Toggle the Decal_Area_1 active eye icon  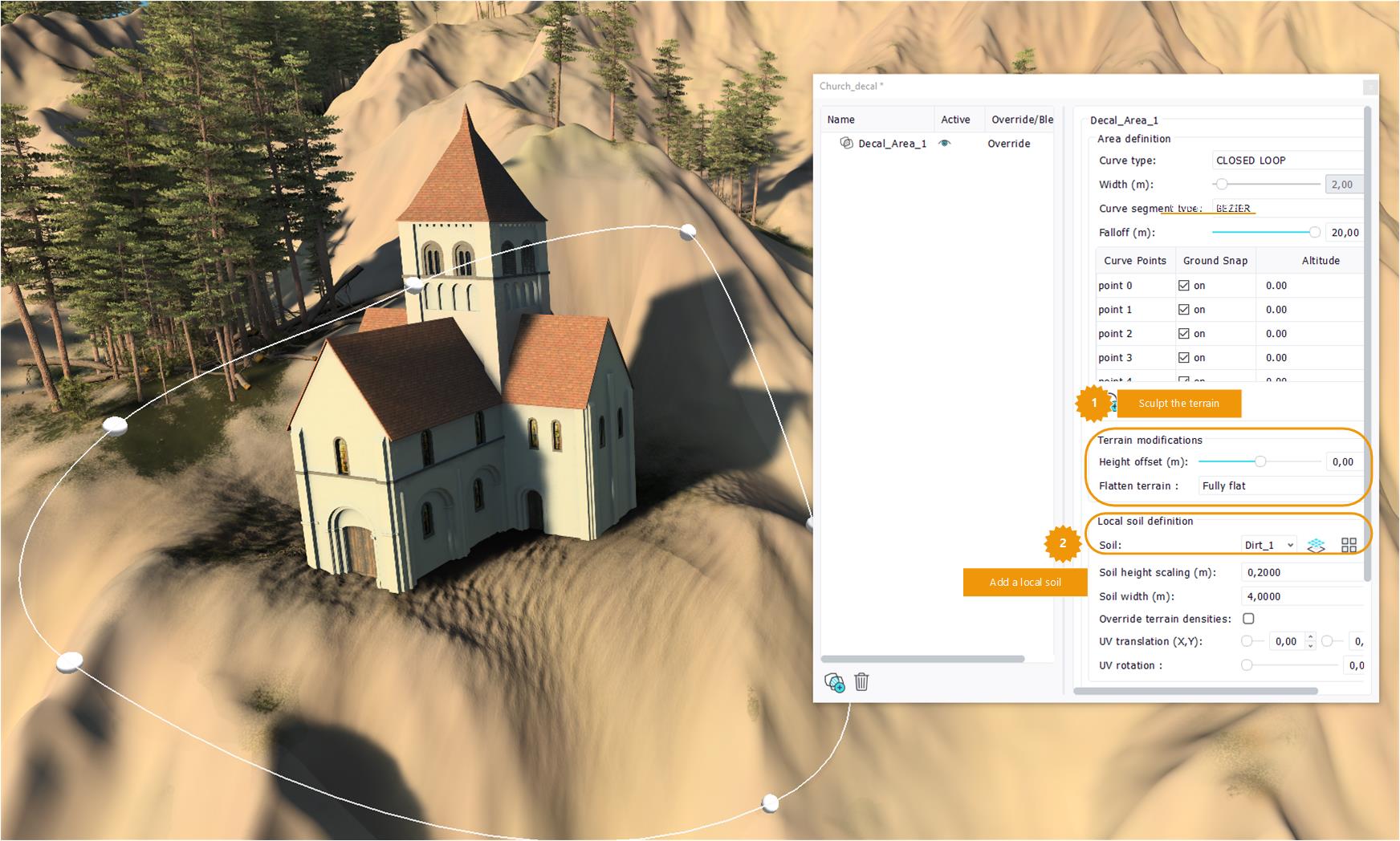tap(945, 144)
